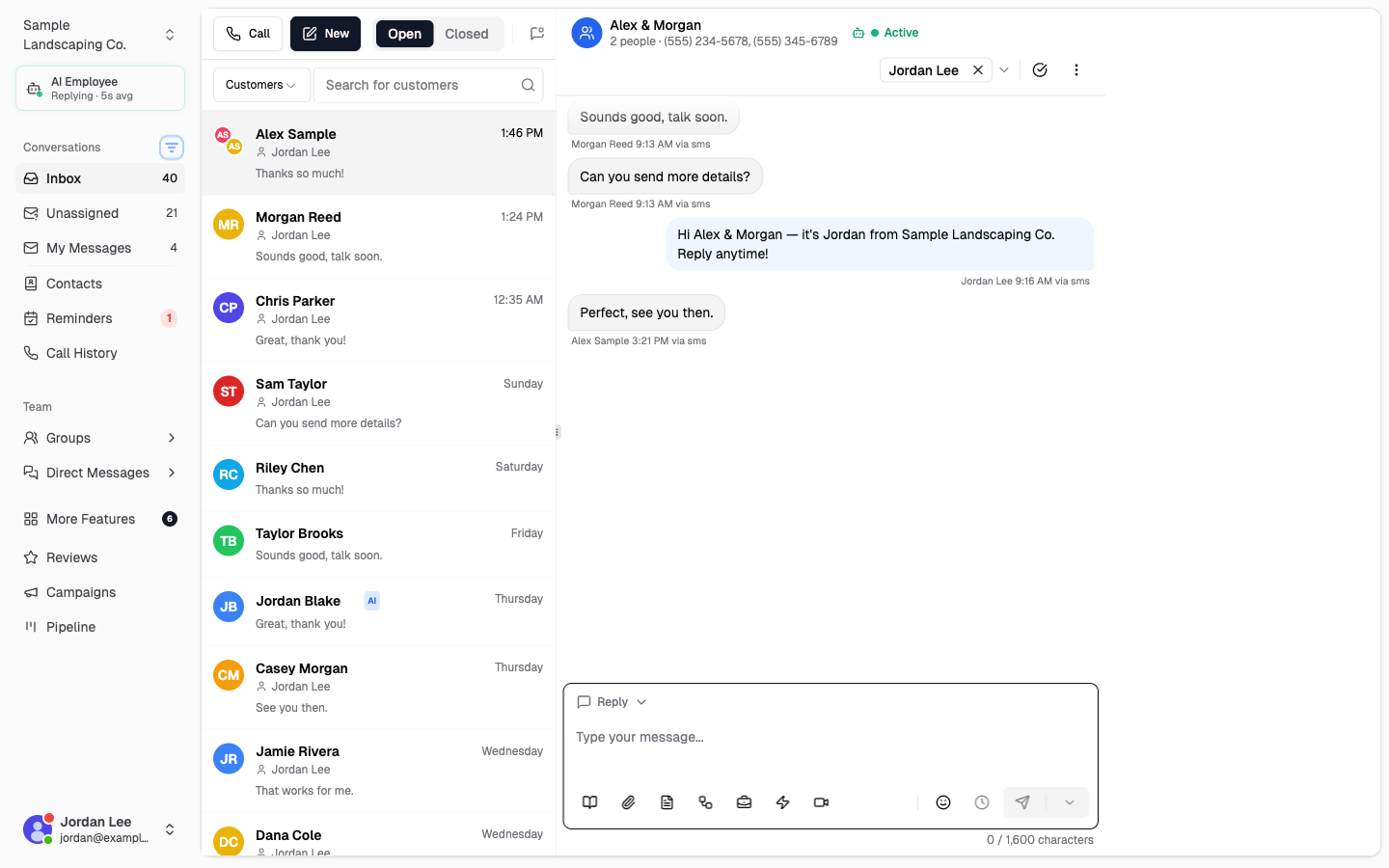Viewport: 1389px width, 868px height.
Task: Click the Campaigns megaphone icon
Action: [31, 592]
